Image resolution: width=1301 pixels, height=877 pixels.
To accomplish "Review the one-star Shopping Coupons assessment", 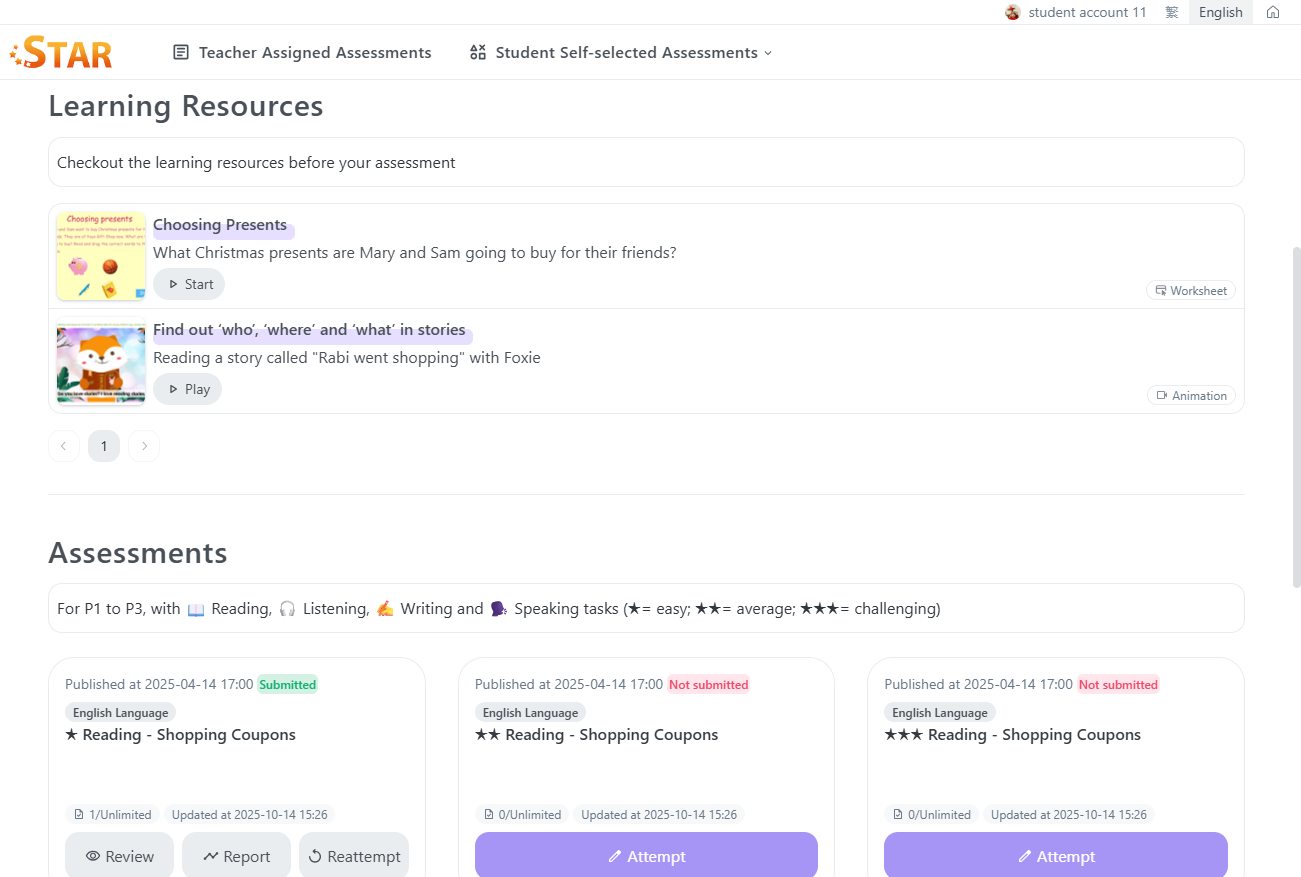I will pyautogui.click(x=119, y=856).
